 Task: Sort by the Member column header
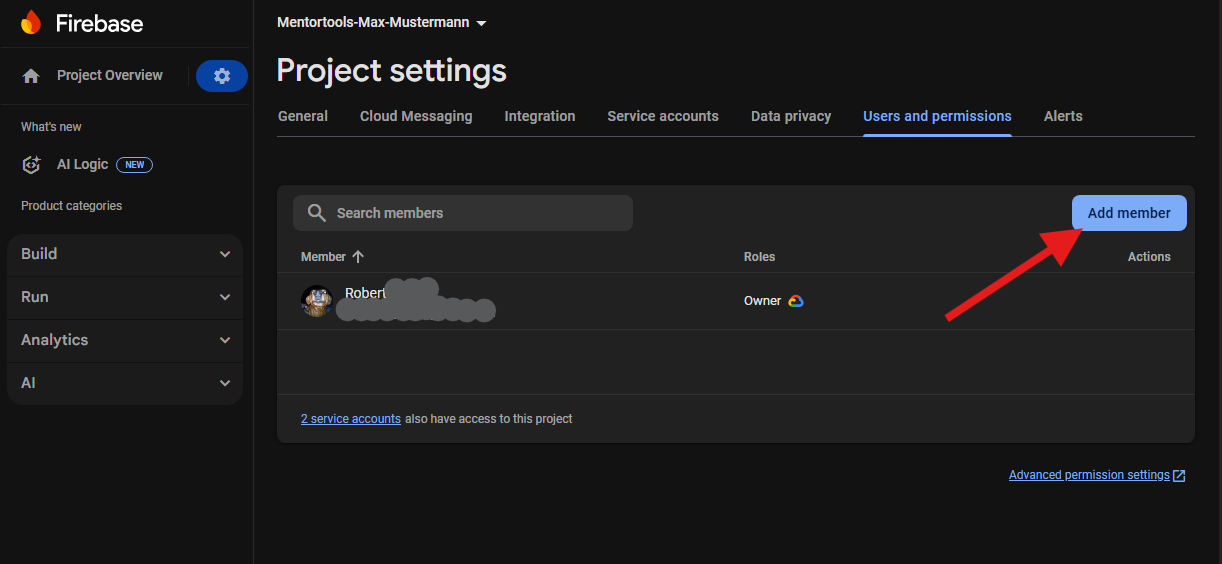click(323, 257)
